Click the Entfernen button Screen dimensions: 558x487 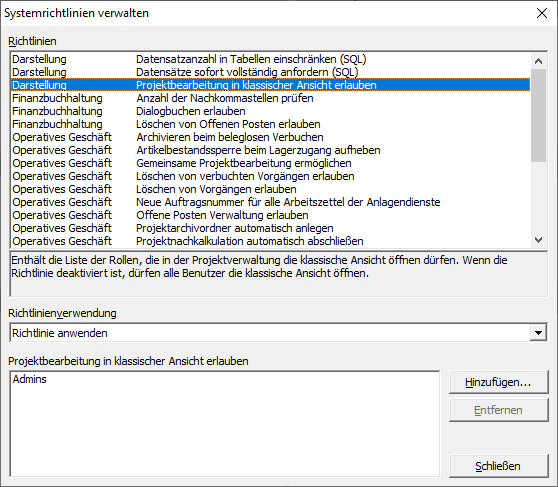[498, 410]
